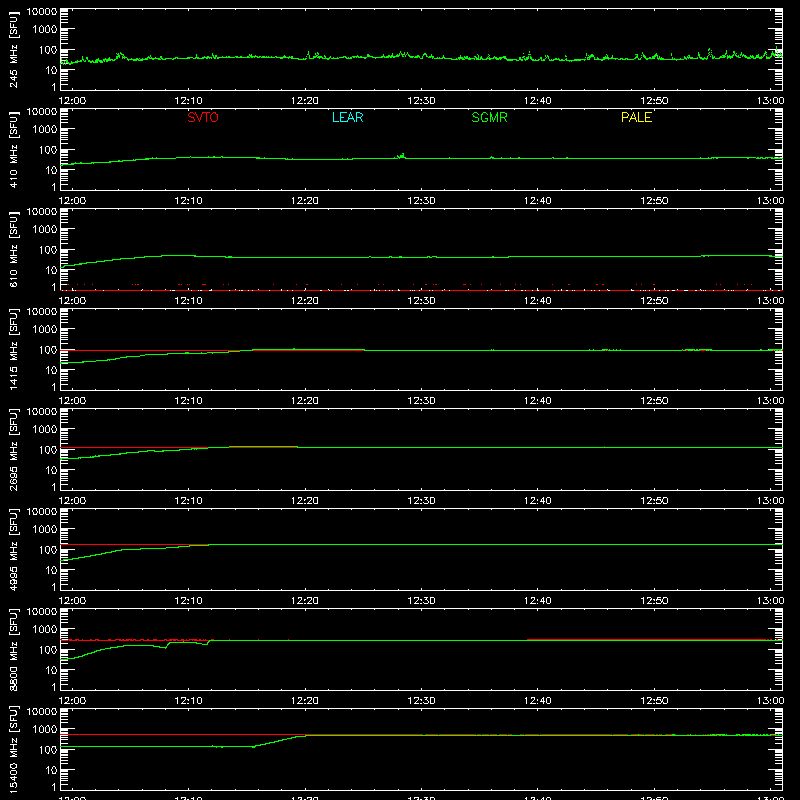
Task: Click the red SVTO station legend label
Action: (x=203, y=117)
